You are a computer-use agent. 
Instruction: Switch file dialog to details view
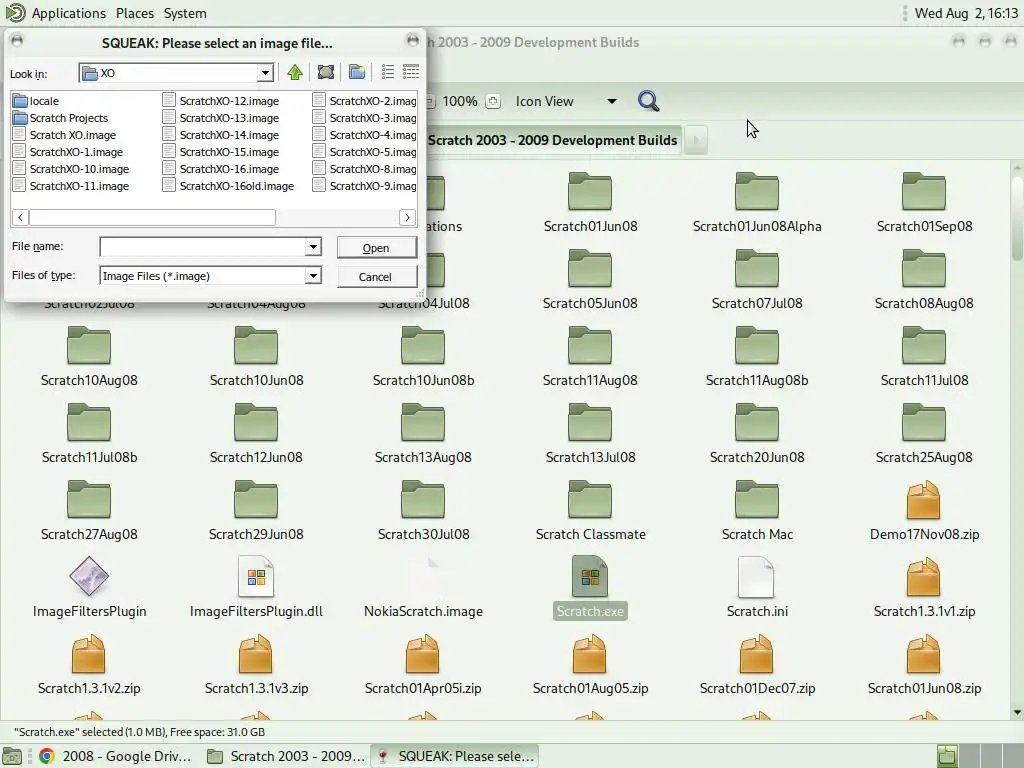pos(411,72)
